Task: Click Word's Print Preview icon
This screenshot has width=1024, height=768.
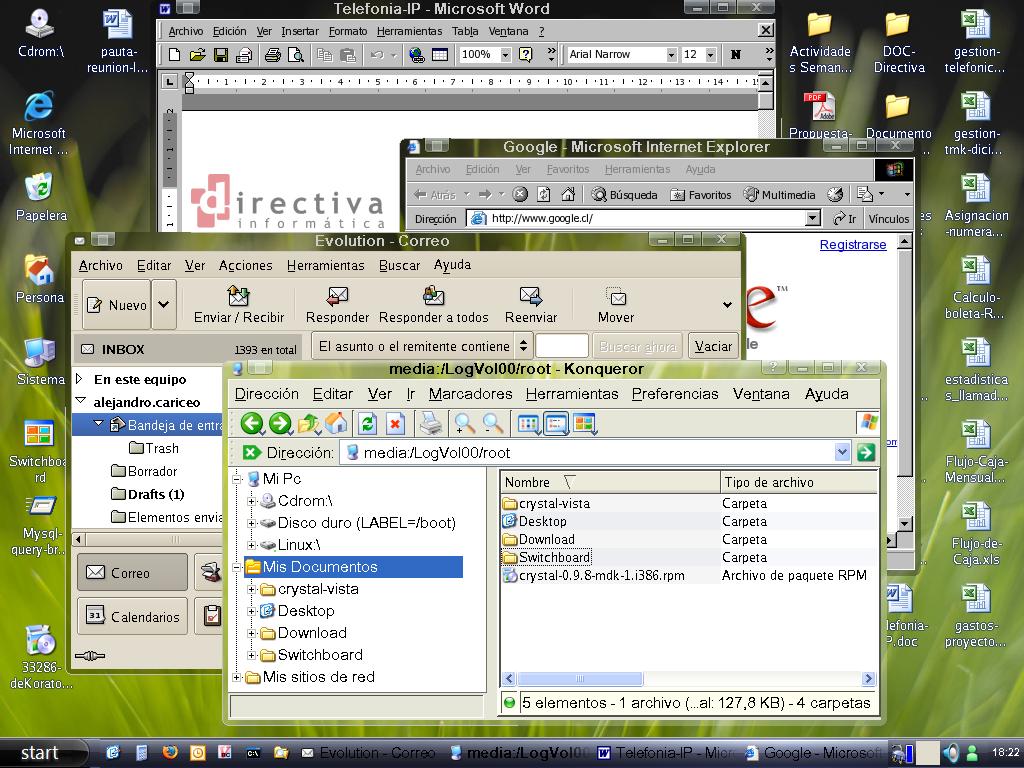Action: tap(296, 54)
